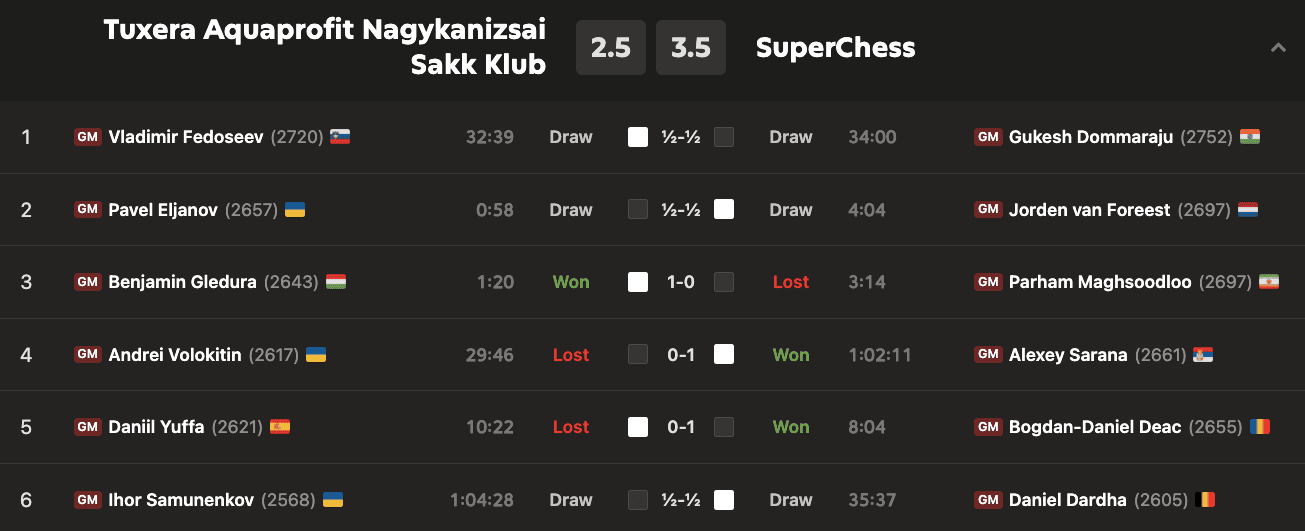
Task: Open Ihor Samunenkov's player profile
Action: click(x=181, y=500)
